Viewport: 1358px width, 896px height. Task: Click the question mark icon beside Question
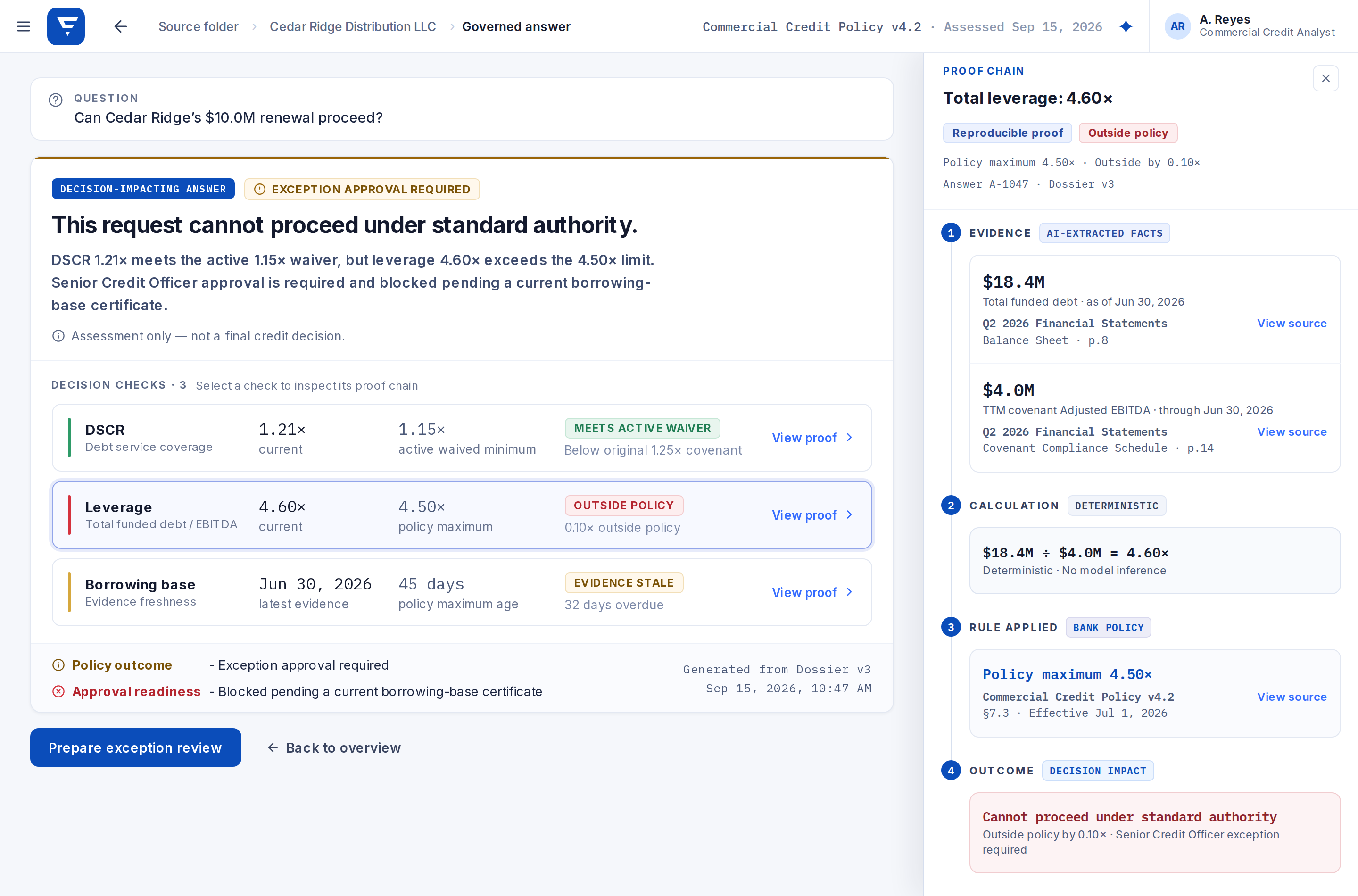point(56,100)
